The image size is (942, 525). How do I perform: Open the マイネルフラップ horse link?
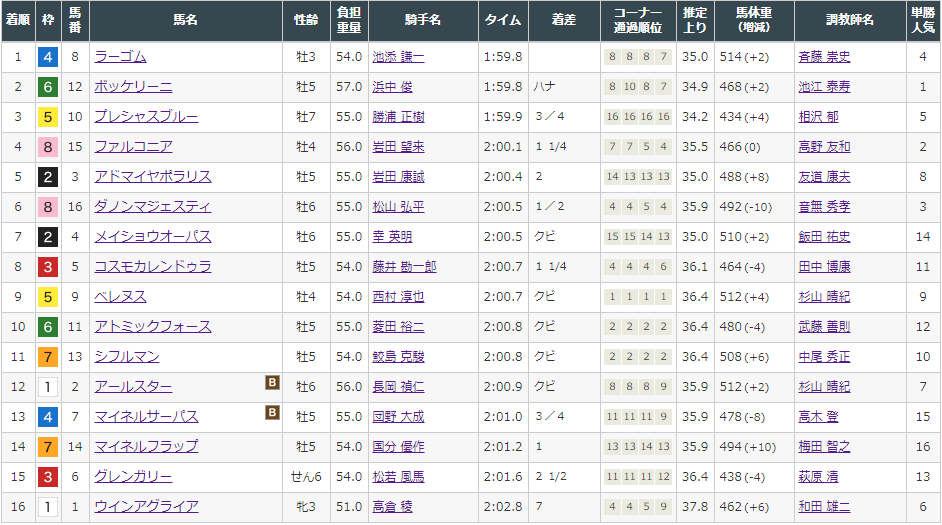click(146, 448)
